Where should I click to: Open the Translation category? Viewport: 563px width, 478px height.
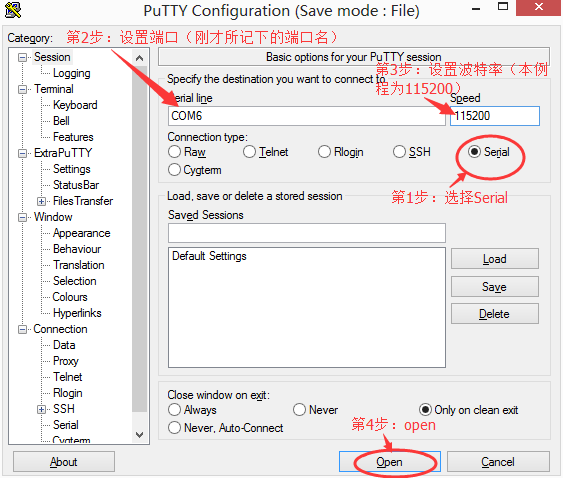[x=79, y=265]
